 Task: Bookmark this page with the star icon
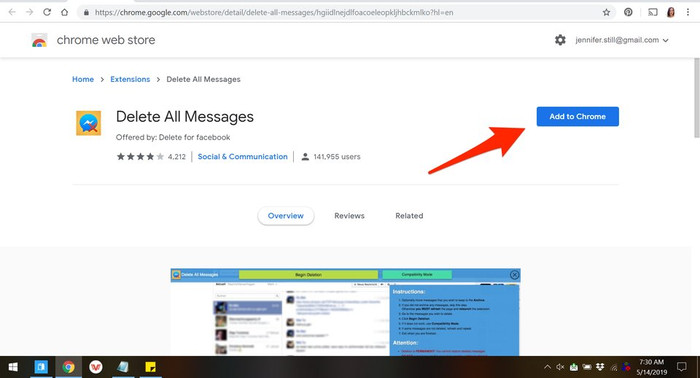[606, 12]
